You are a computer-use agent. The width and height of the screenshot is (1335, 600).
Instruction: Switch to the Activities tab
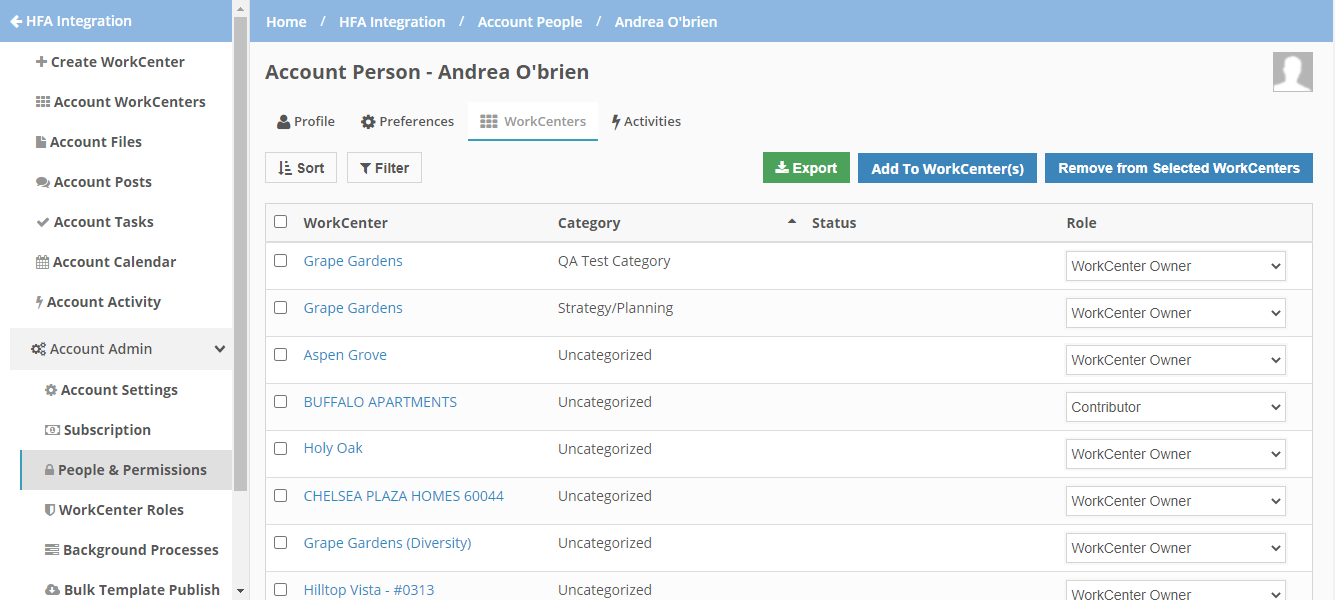(646, 121)
